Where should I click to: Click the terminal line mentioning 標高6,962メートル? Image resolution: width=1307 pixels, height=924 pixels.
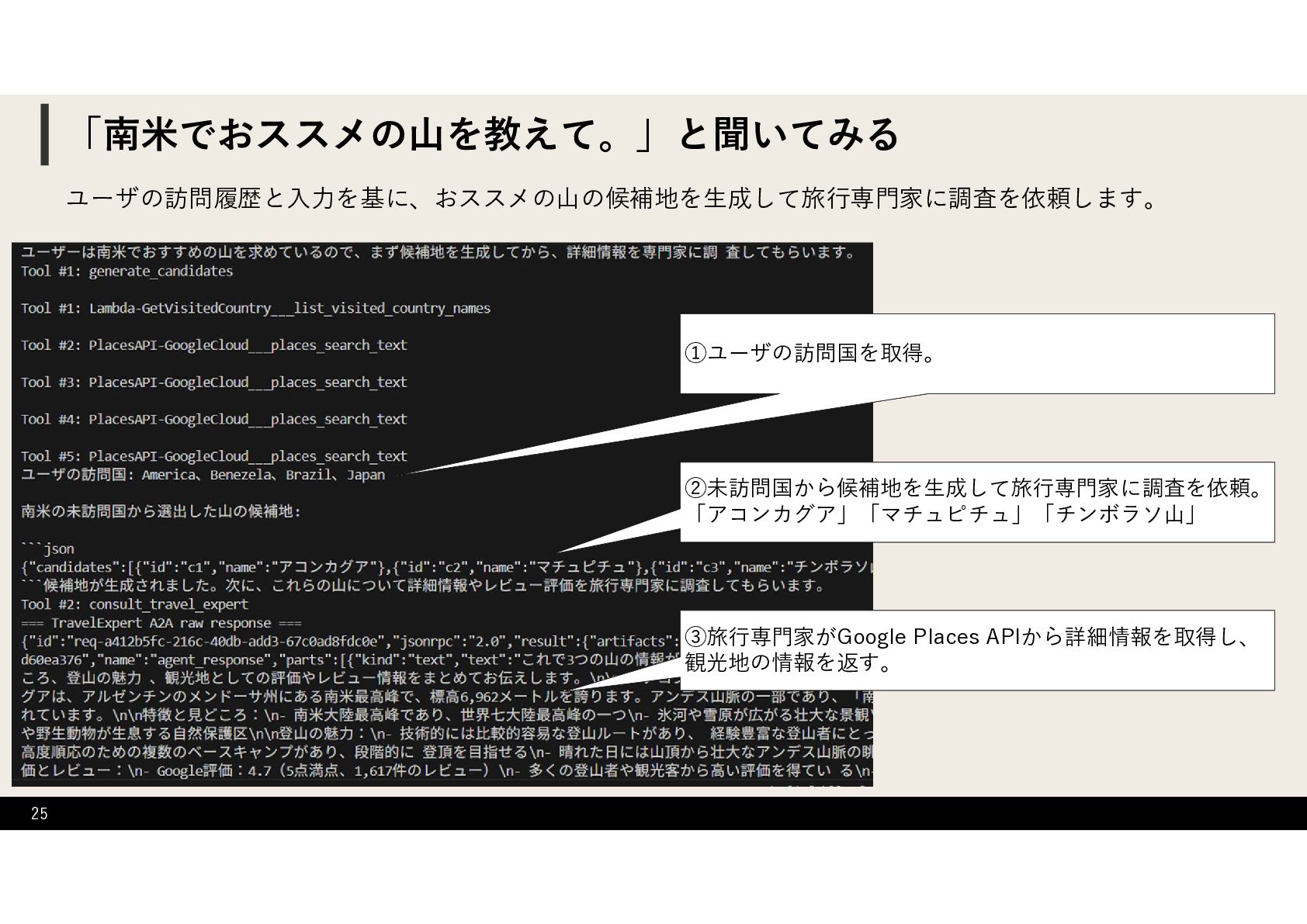(446, 697)
